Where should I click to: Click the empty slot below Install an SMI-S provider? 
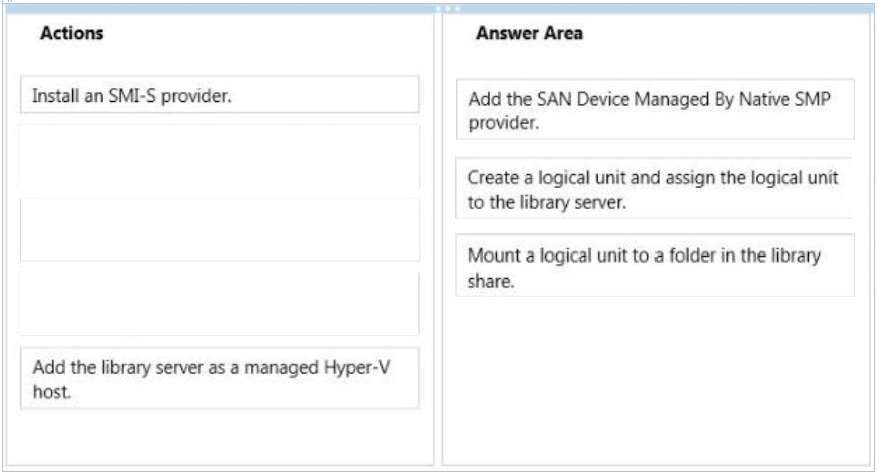point(220,158)
